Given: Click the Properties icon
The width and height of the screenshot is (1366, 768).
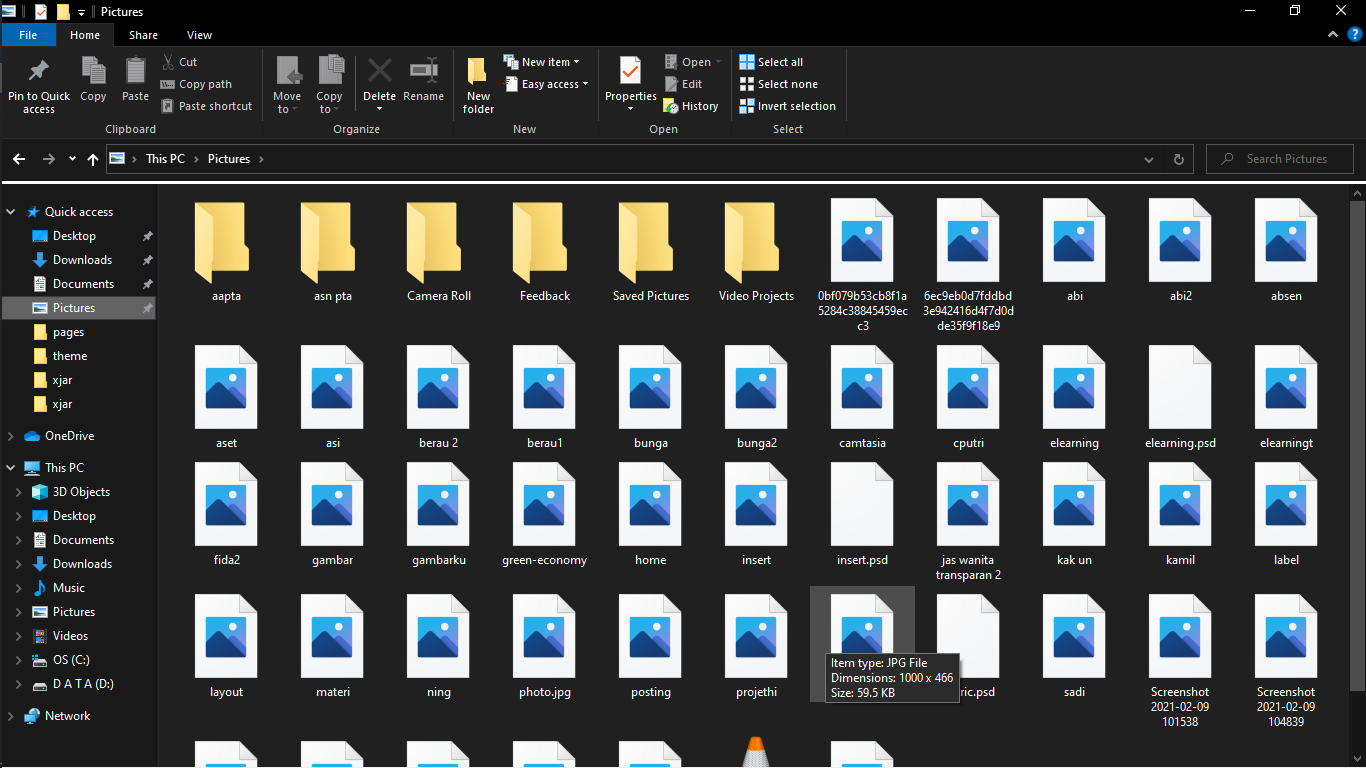Looking at the screenshot, I should pos(630,72).
